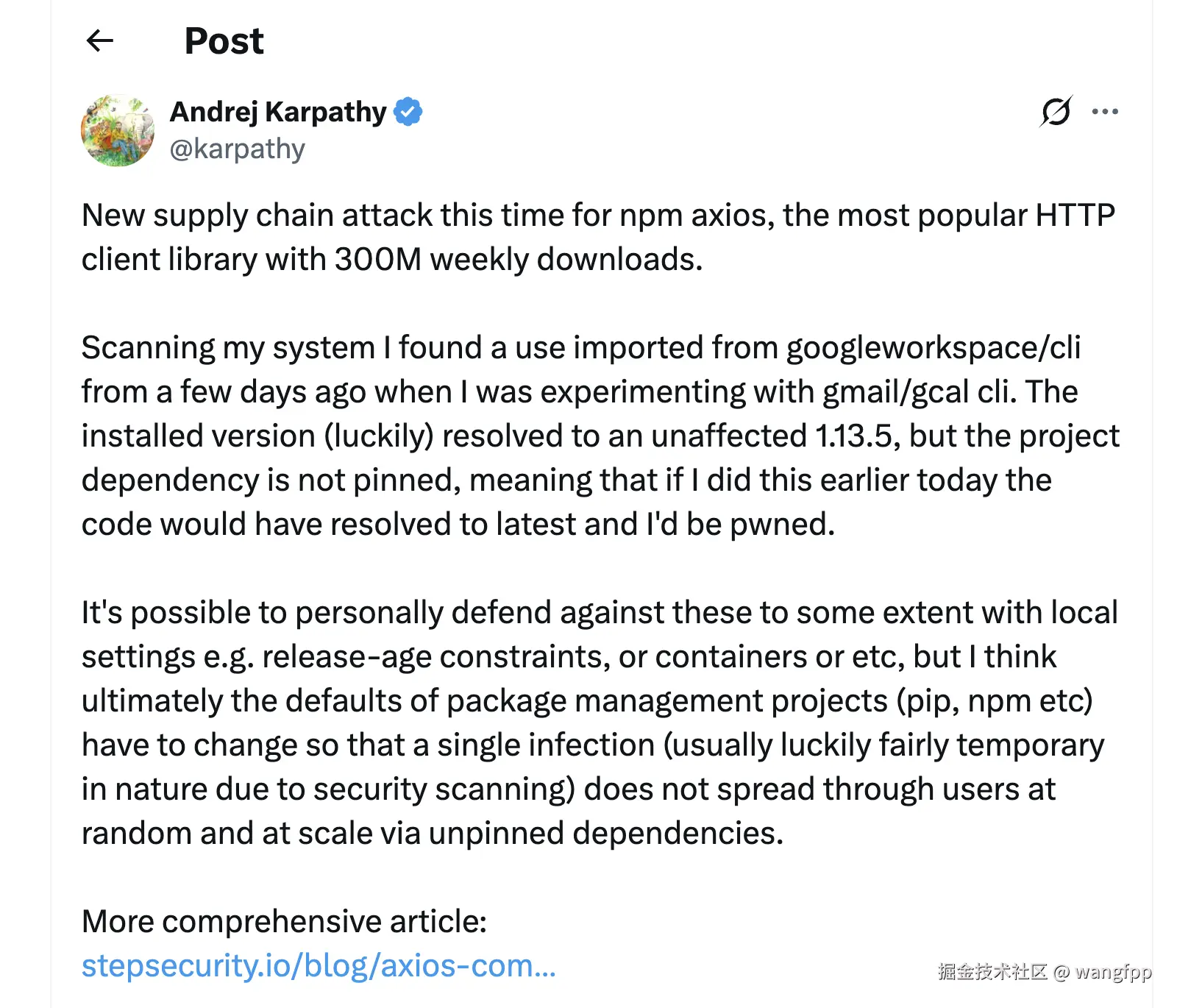1177x1008 pixels.
Task: Open the @karpathy handle
Action: click(237, 149)
